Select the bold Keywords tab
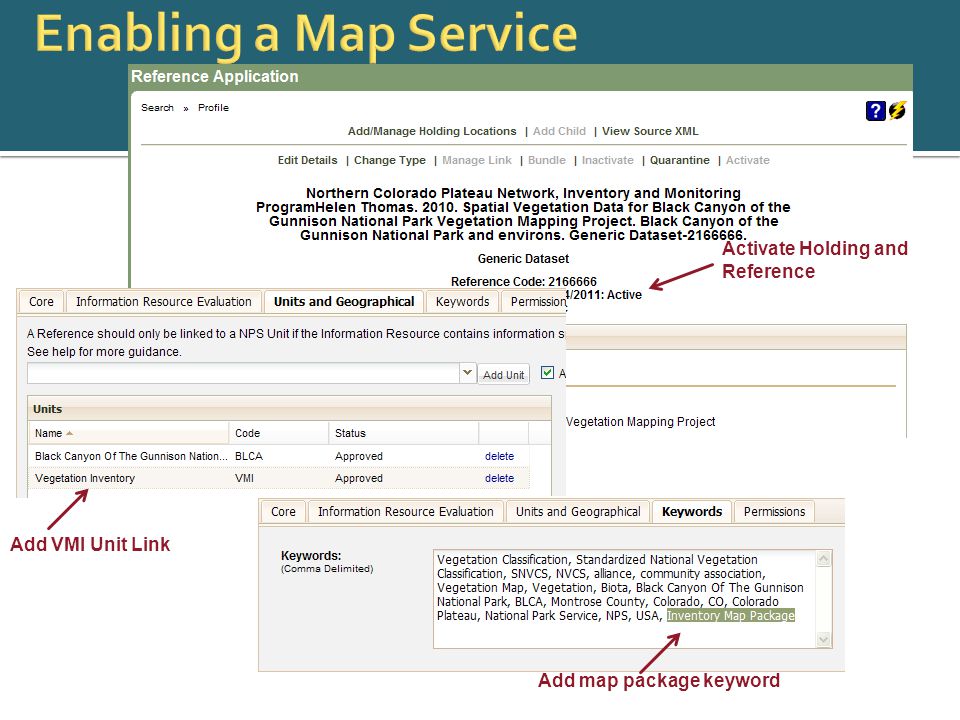 click(692, 512)
